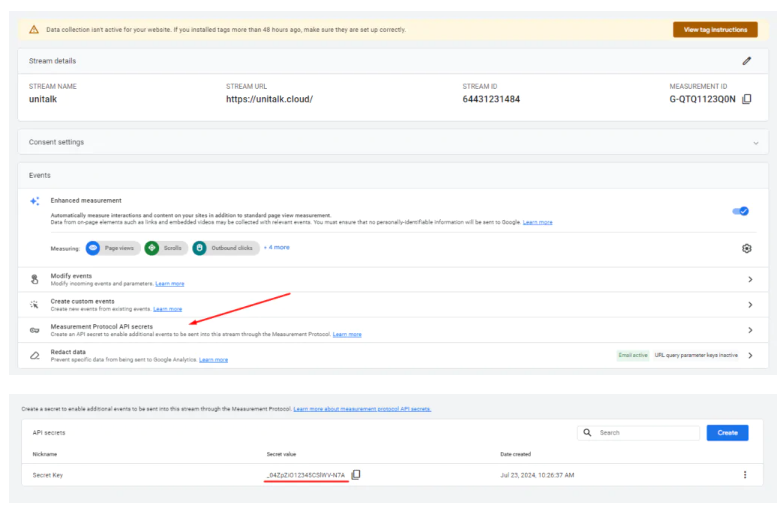
Task: Copy the API secret value
Action: [356, 475]
